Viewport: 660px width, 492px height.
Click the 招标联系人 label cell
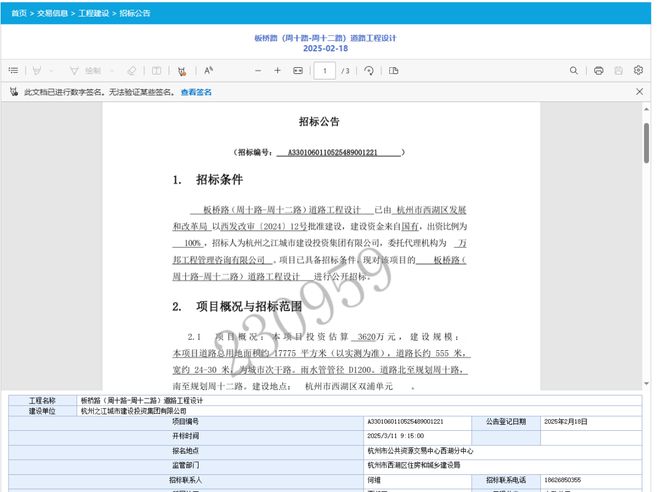(x=185, y=480)
